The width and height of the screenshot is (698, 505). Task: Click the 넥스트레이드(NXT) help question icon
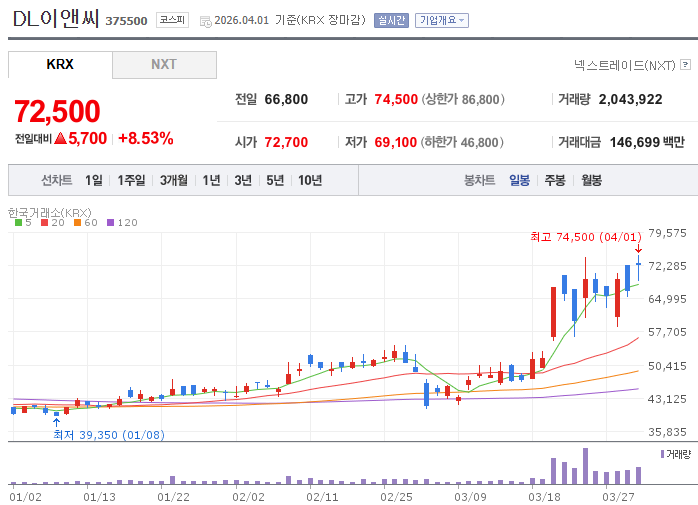686,65
